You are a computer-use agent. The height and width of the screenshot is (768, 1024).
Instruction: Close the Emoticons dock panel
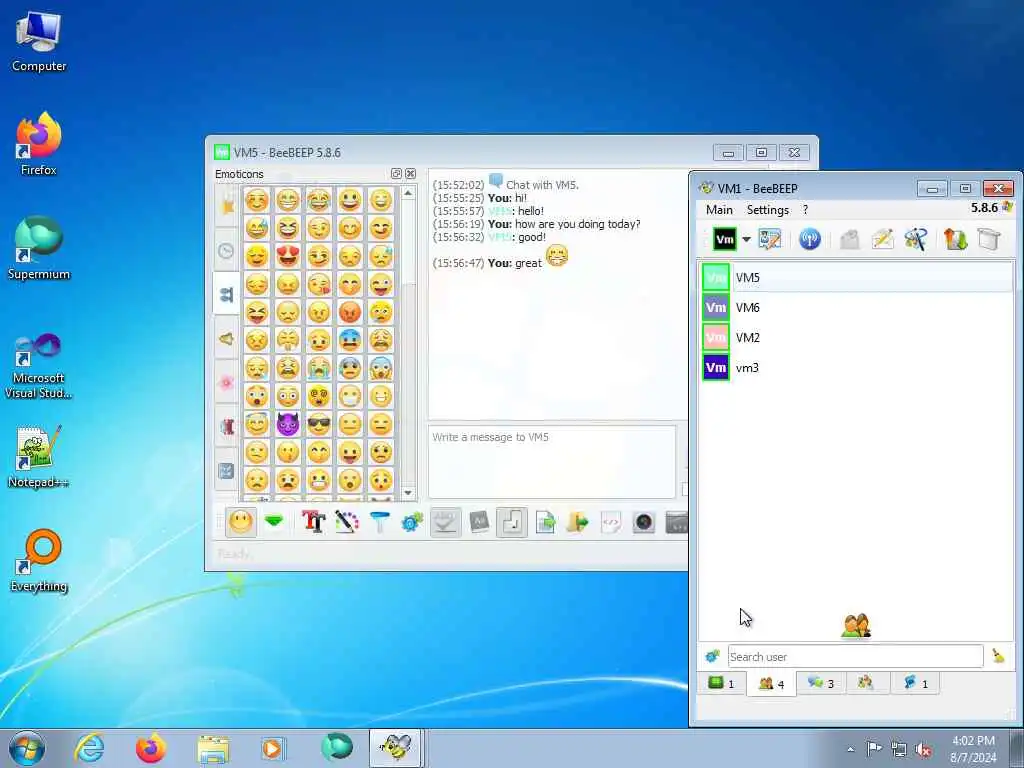410,174
